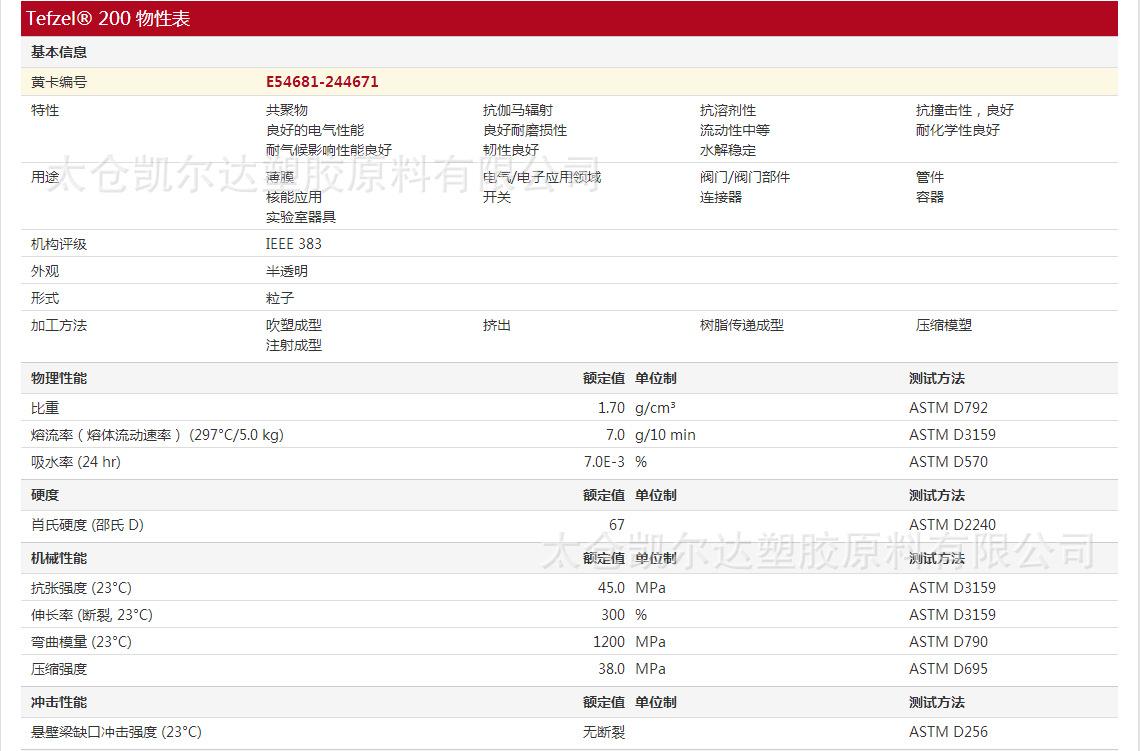Select the 基本信息 section header
This screenshot has width=1140, height=751.
[59, 52]
